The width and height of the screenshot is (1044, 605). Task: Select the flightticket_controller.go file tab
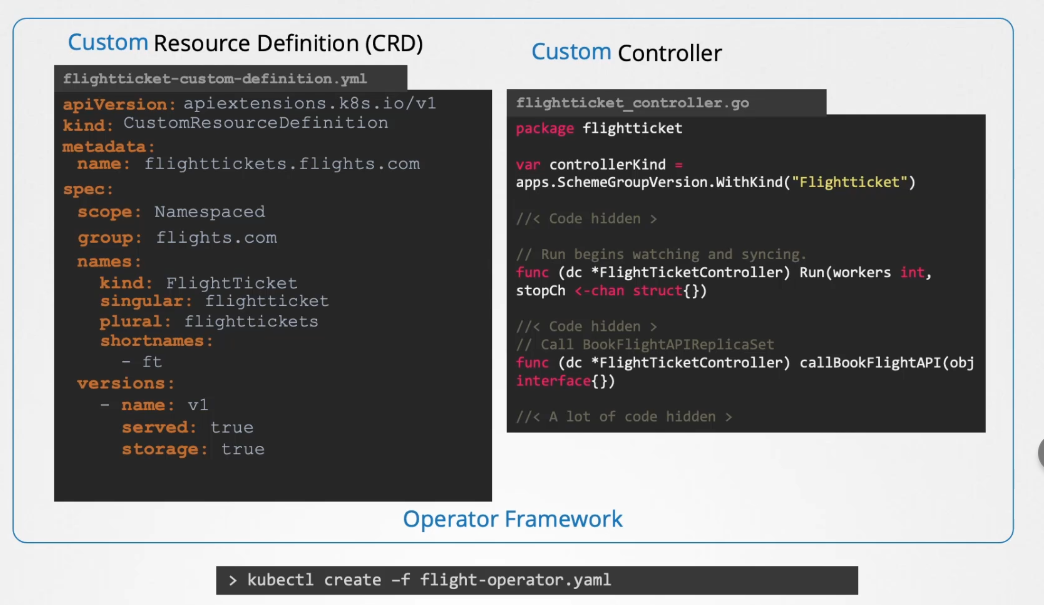pos(632,103)
